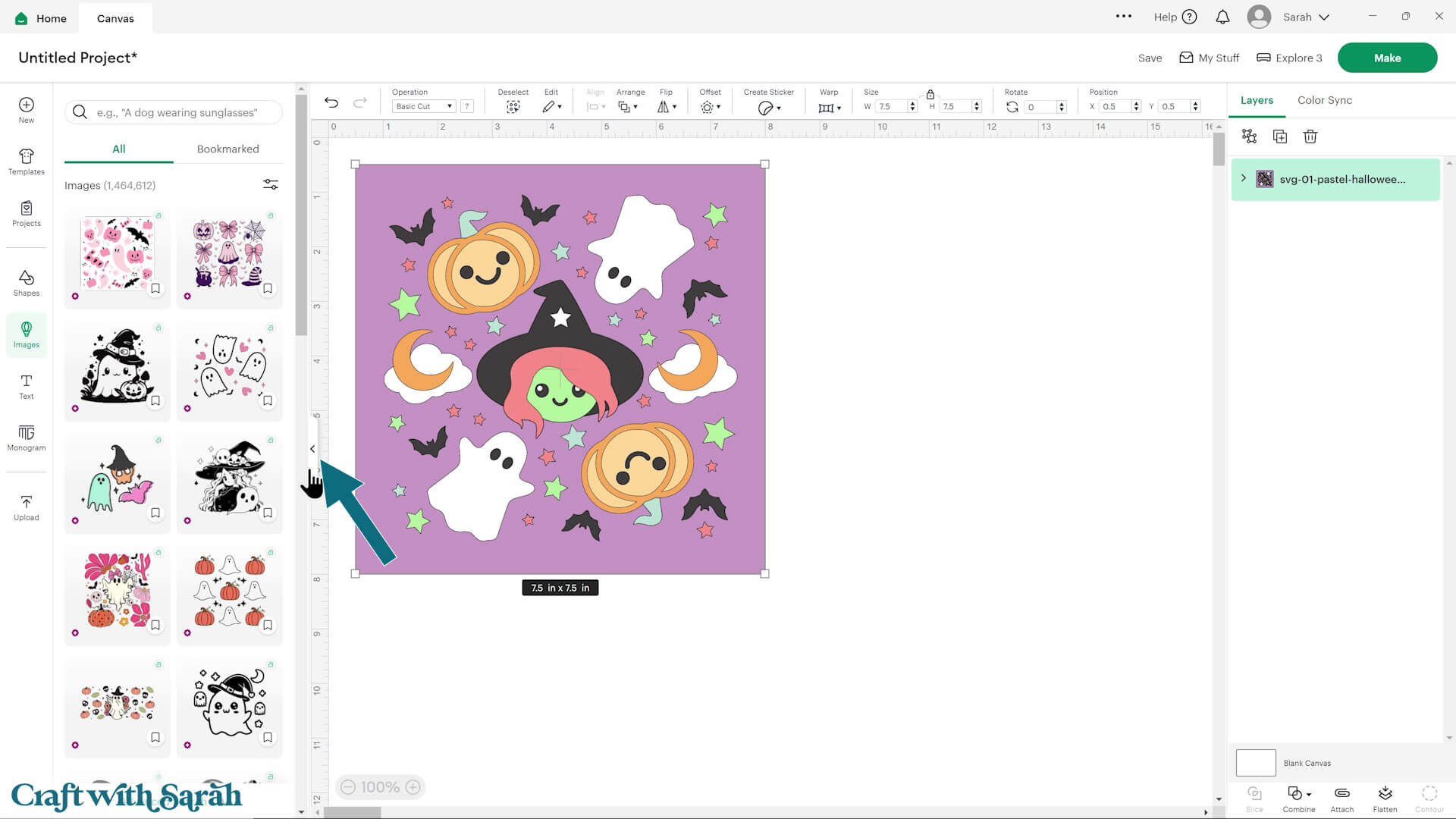Select the Shapes tool in the sidebar
This screenshot has width=1456, height=819.
pyautogui.click(x=26, y=281)
